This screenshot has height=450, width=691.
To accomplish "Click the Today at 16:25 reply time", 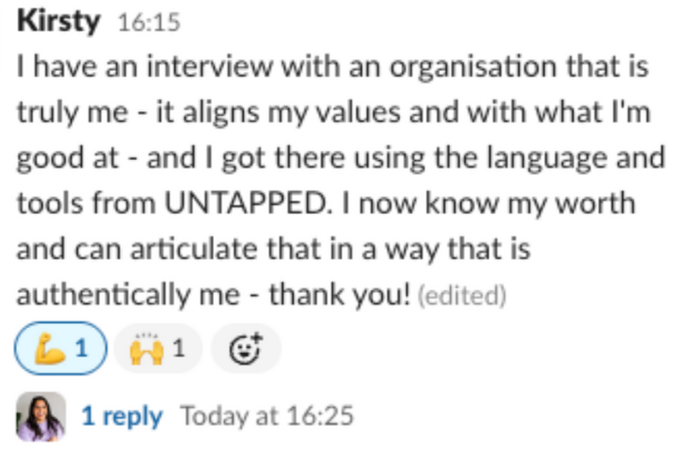I will click(266, 415).
